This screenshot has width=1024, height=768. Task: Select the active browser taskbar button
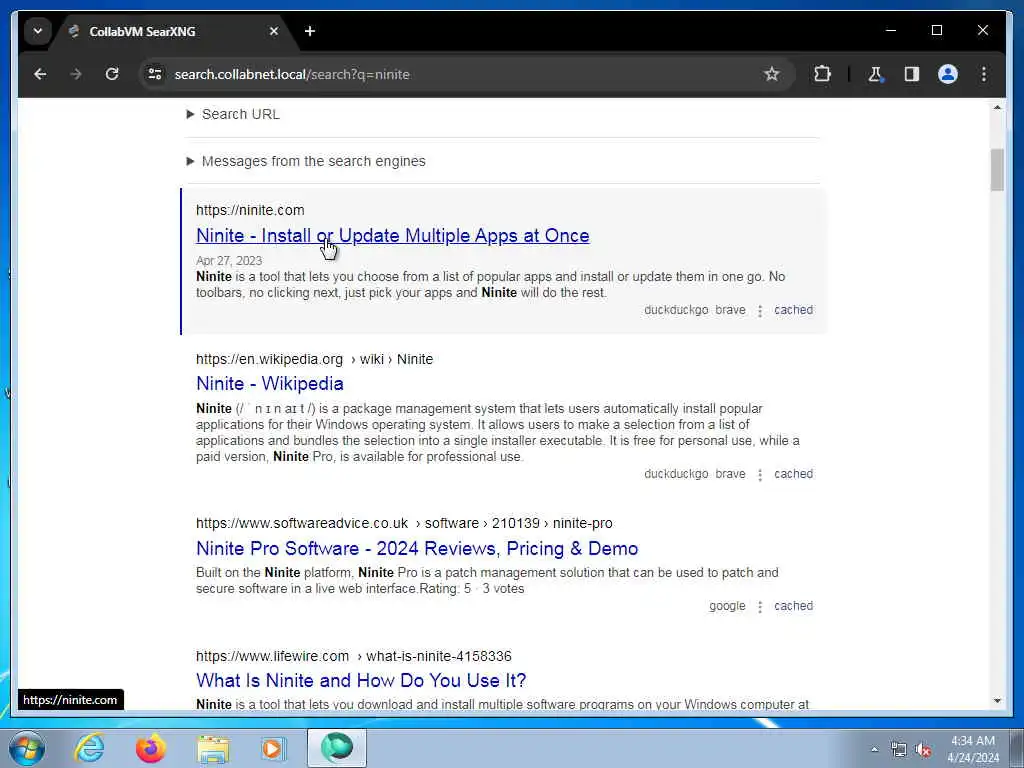coord(337,748)
